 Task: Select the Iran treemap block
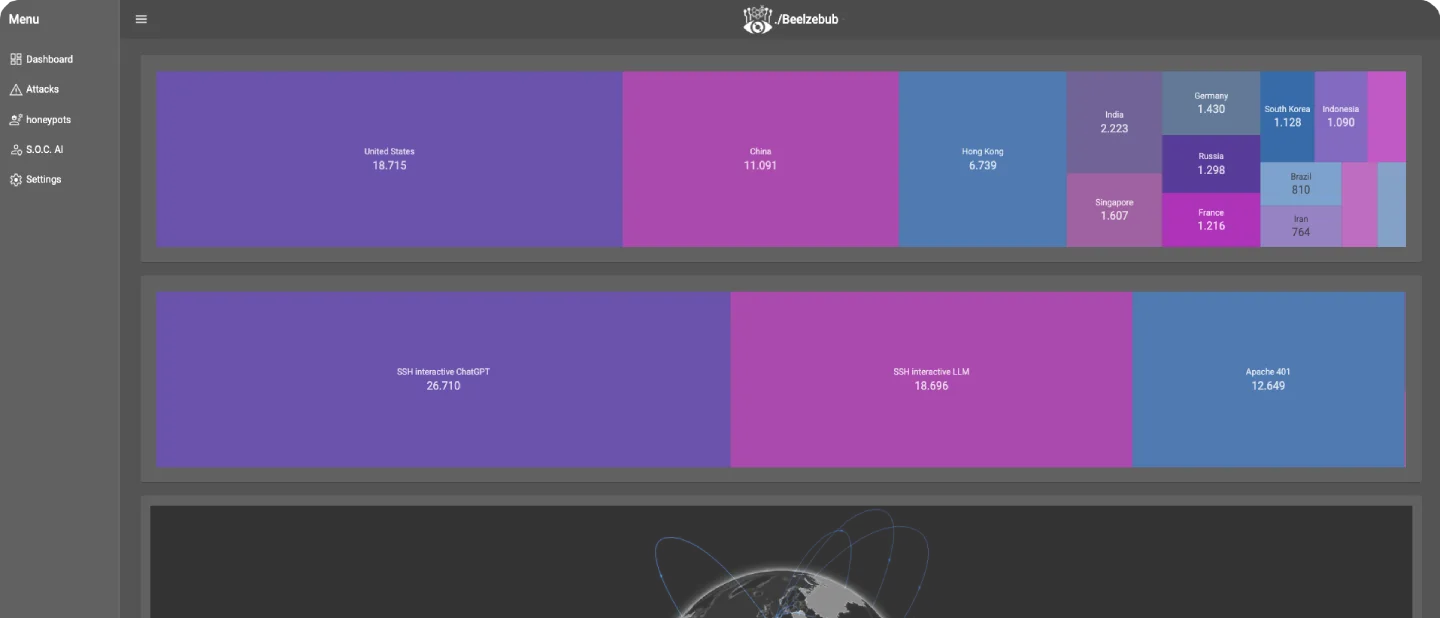tap(1300, 226)
